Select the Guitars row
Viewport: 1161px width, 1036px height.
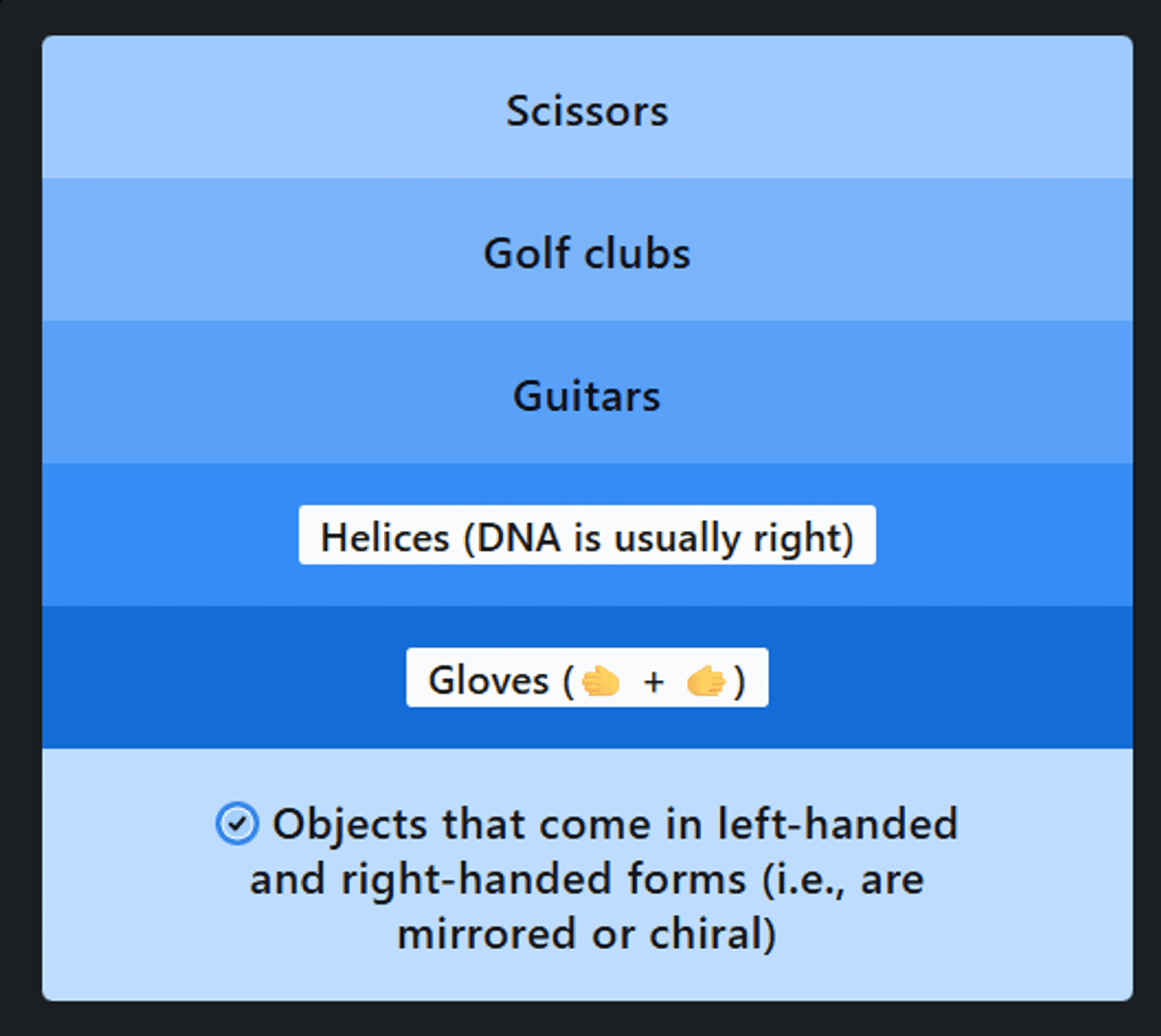pos(587,393)
